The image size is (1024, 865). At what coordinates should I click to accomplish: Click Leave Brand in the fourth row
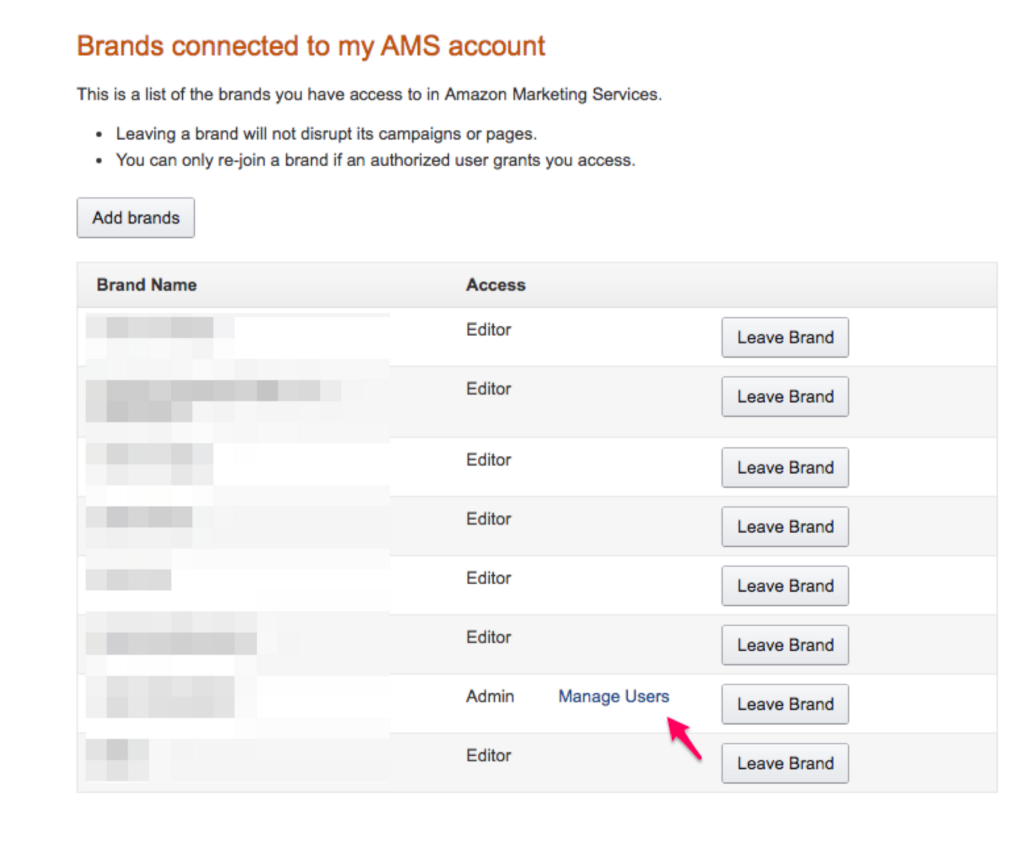785,526
